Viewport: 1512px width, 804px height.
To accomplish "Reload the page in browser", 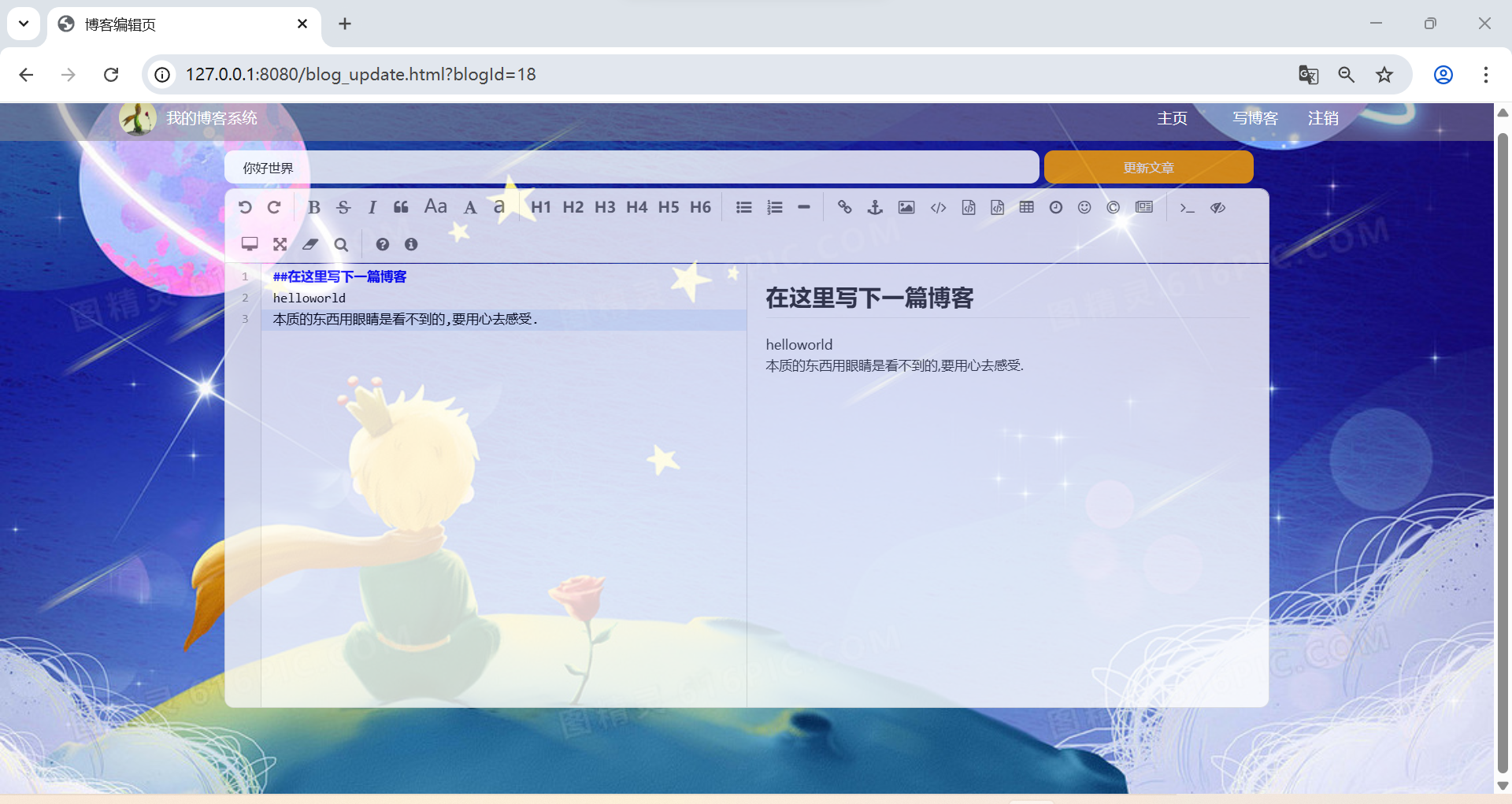I will pos(111,74).
